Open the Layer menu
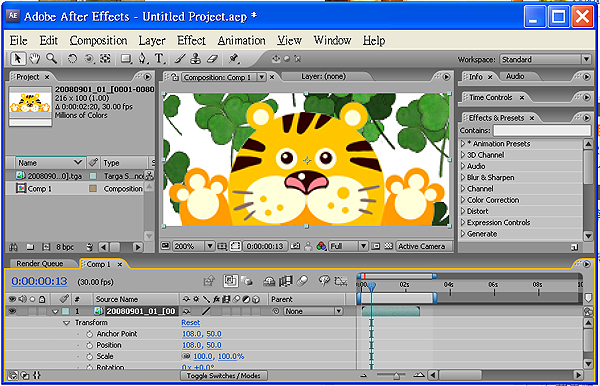 pos(152,41)
